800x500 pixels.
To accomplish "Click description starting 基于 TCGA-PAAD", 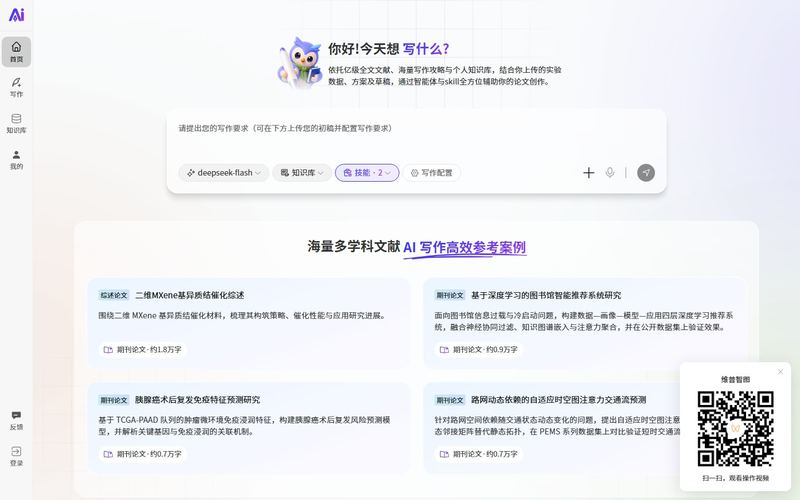I will pos(244,426).
